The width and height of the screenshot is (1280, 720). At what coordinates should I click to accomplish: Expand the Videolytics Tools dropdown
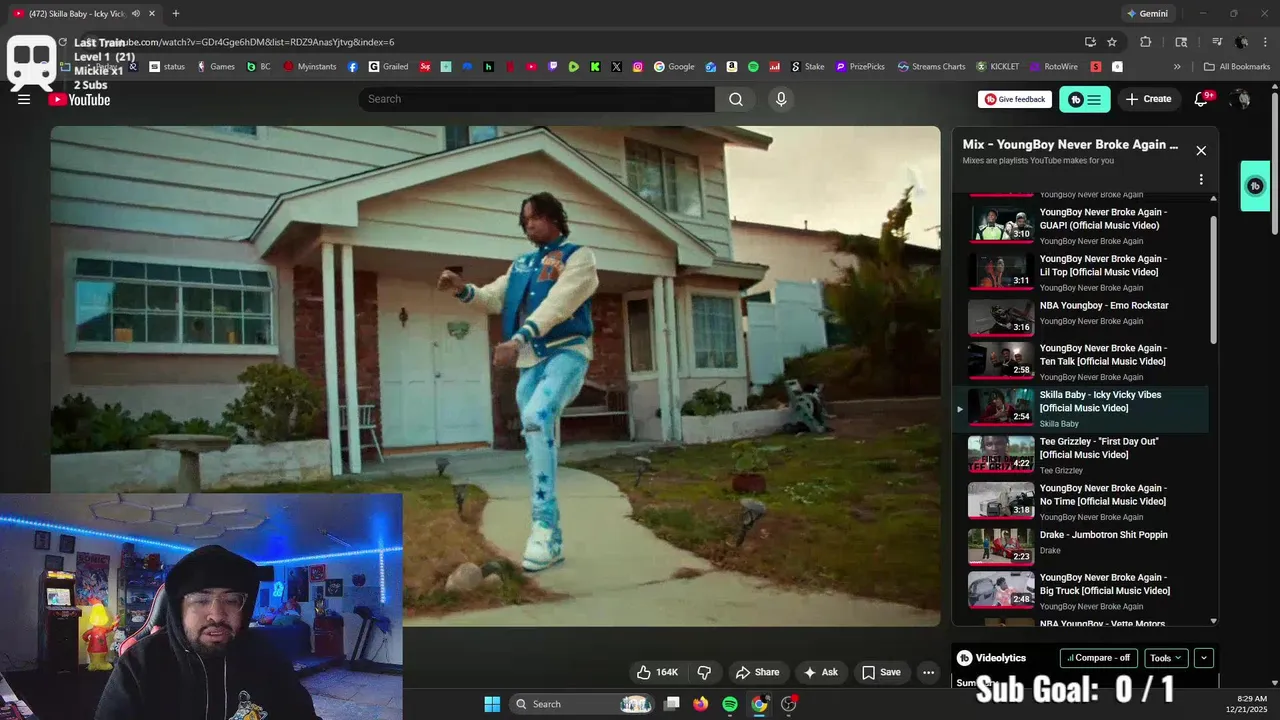(1166, 658)
